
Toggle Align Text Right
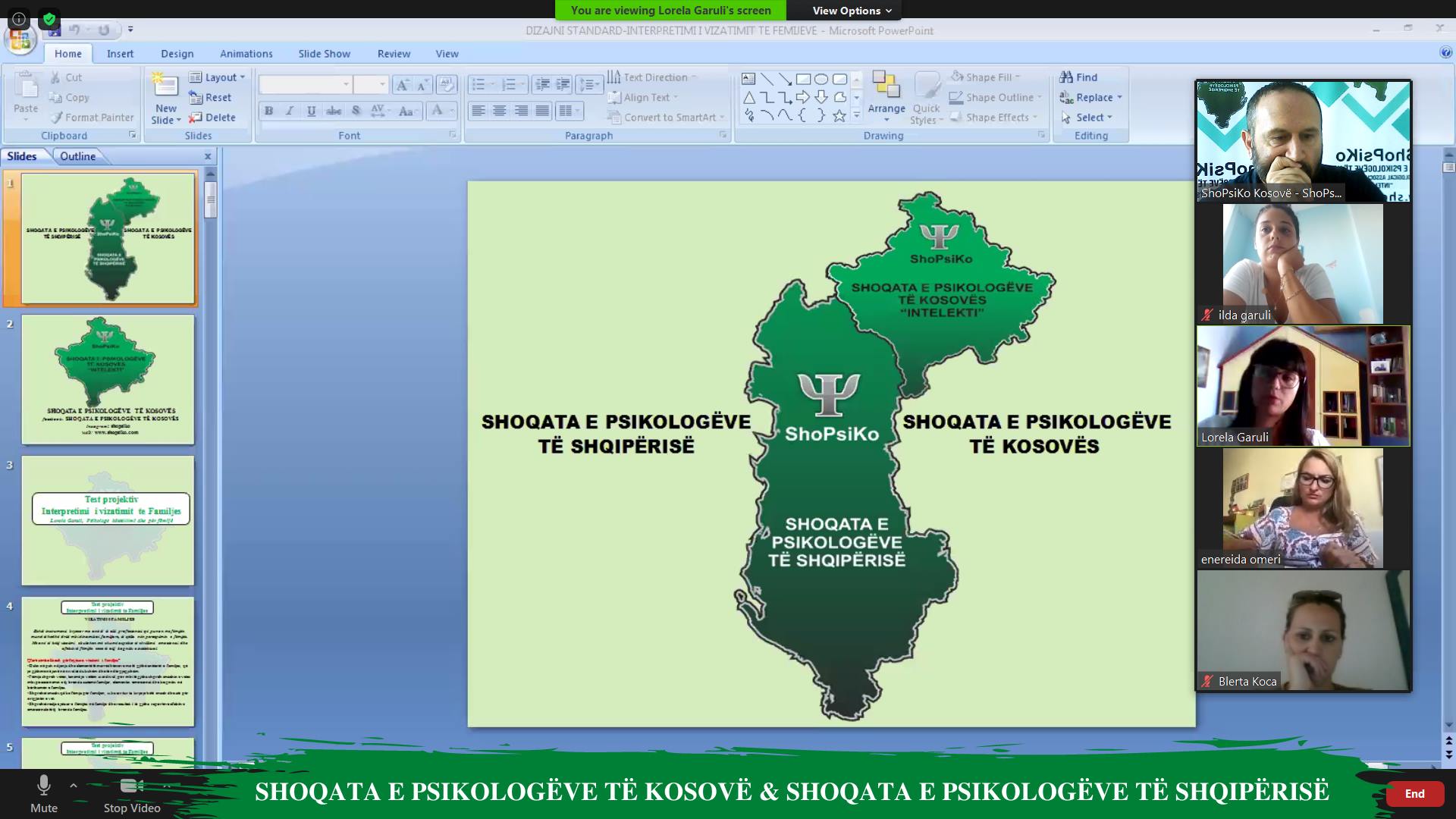(521, 111)
